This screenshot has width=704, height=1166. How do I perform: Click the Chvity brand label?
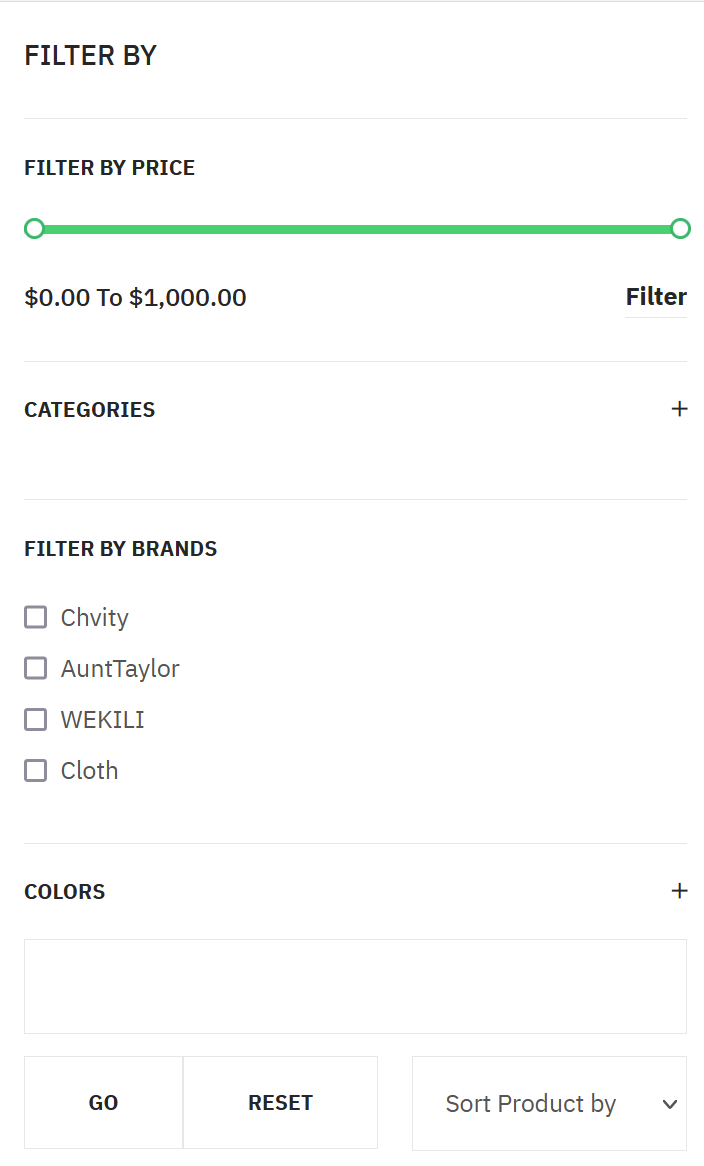(95, 618)
